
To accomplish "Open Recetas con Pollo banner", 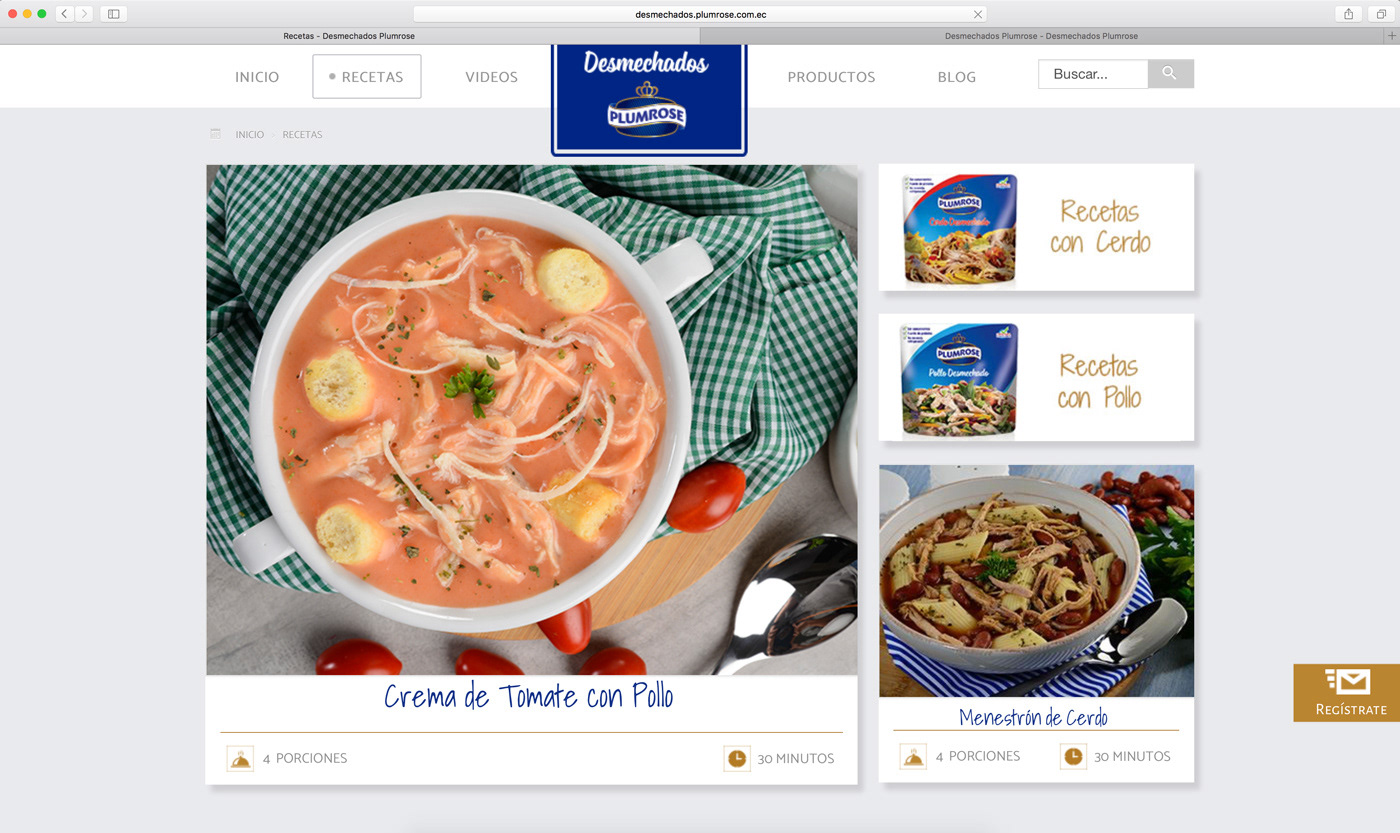I will click(1036, 378).
